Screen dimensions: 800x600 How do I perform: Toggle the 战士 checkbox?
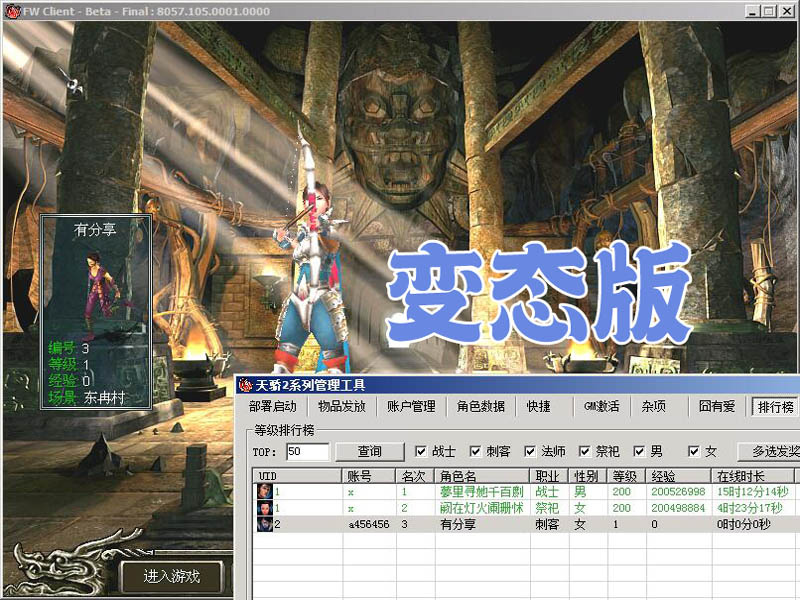(x=421, y=452)
